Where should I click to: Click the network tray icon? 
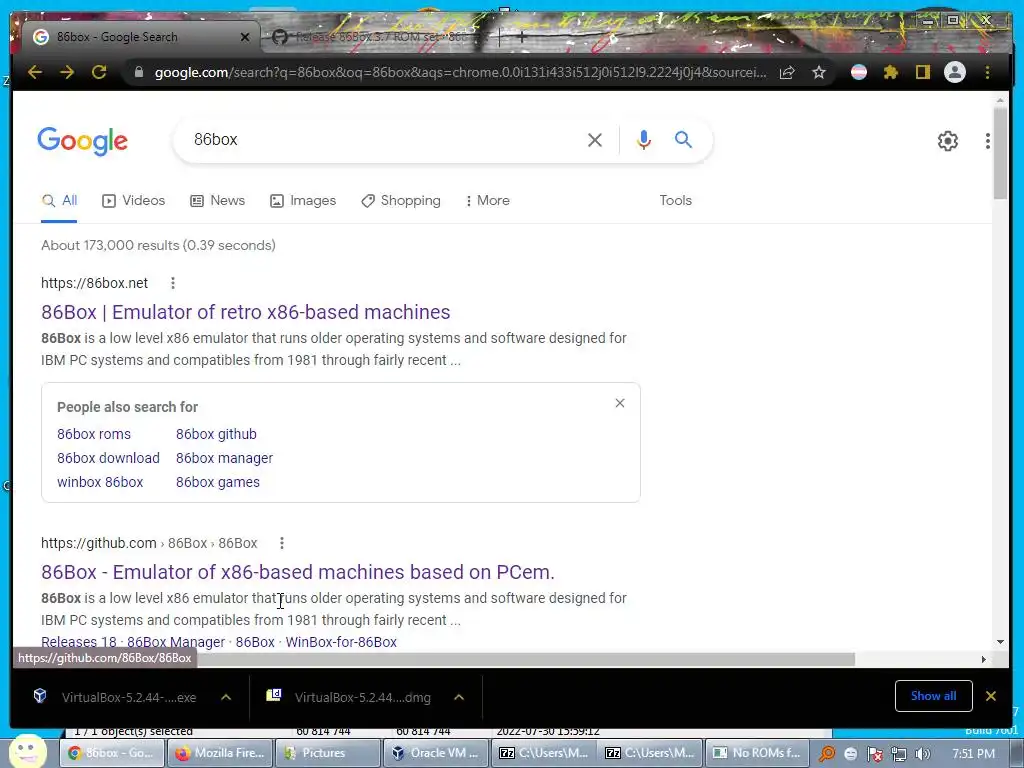click(x=899, y=754)
